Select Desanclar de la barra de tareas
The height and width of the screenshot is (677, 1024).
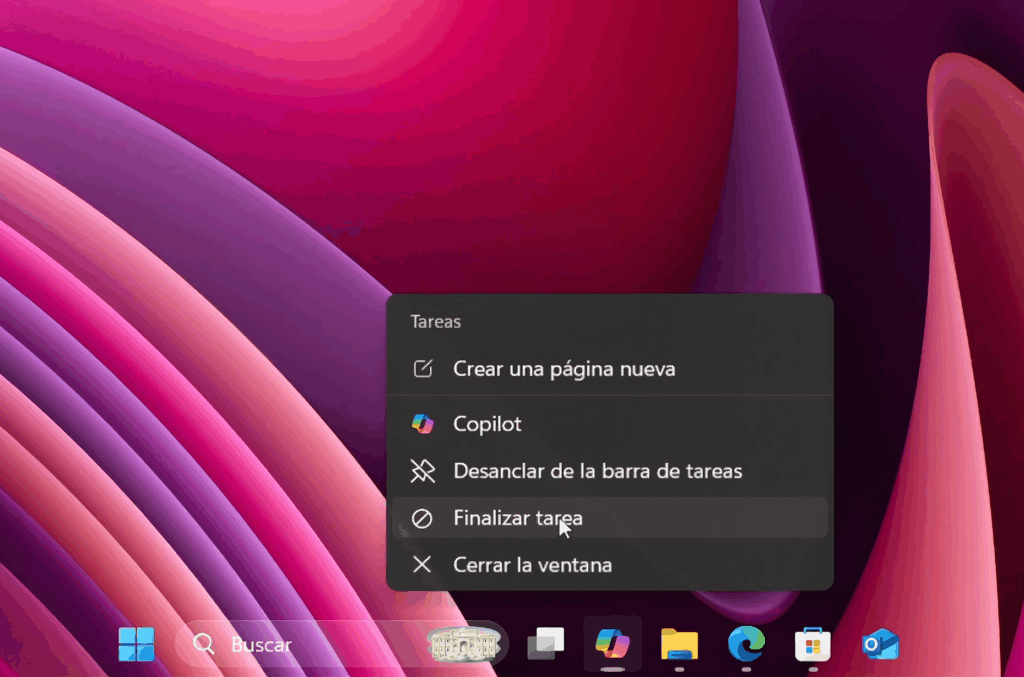pos(597,470)
